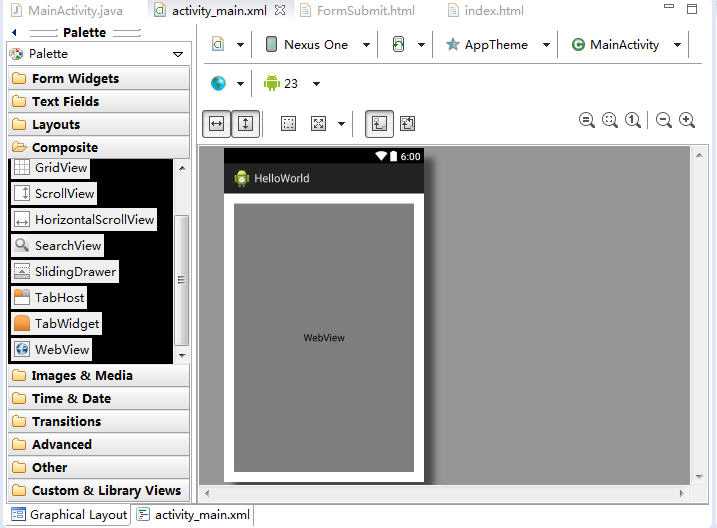Open emulate size options dropdown arrow
This screenshot has width=717, height=528.
click(341, 124)
